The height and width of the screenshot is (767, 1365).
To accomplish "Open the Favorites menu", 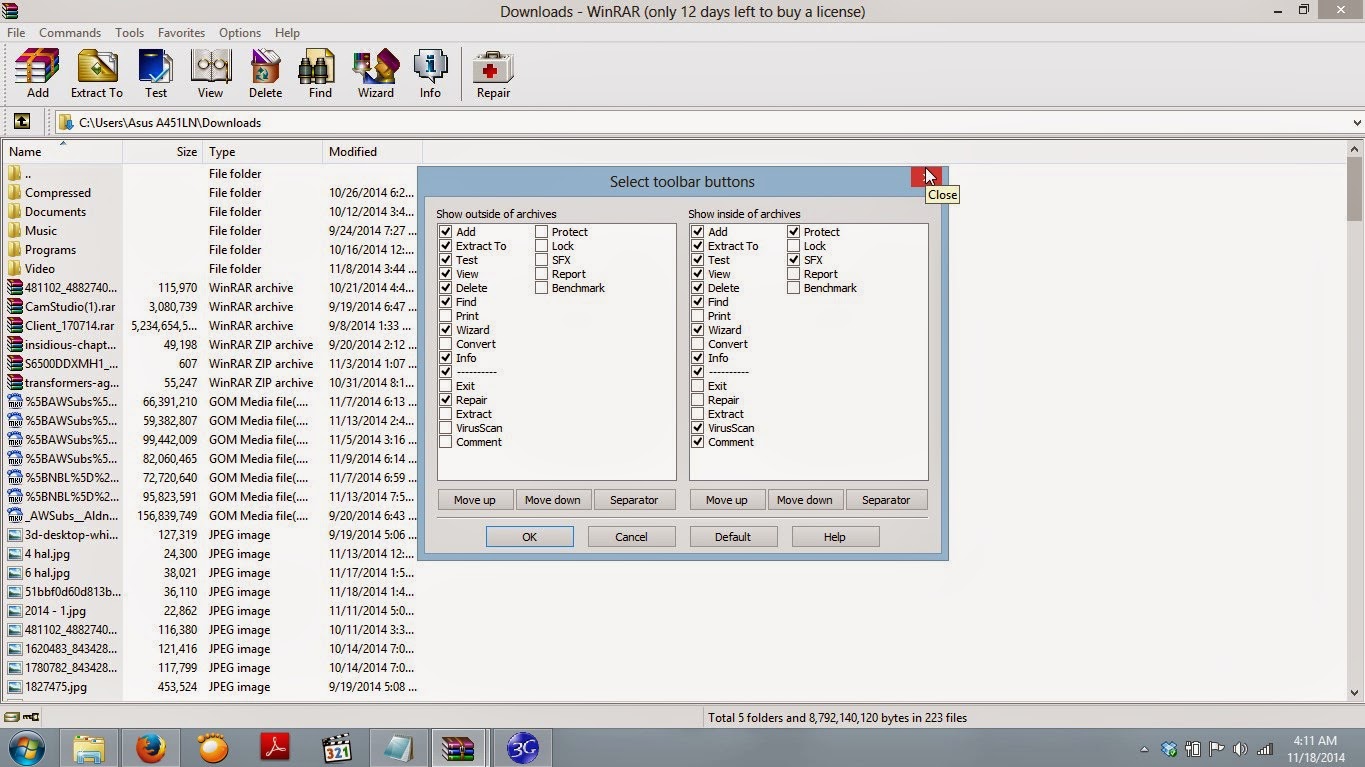I will (x=181, y=33).
